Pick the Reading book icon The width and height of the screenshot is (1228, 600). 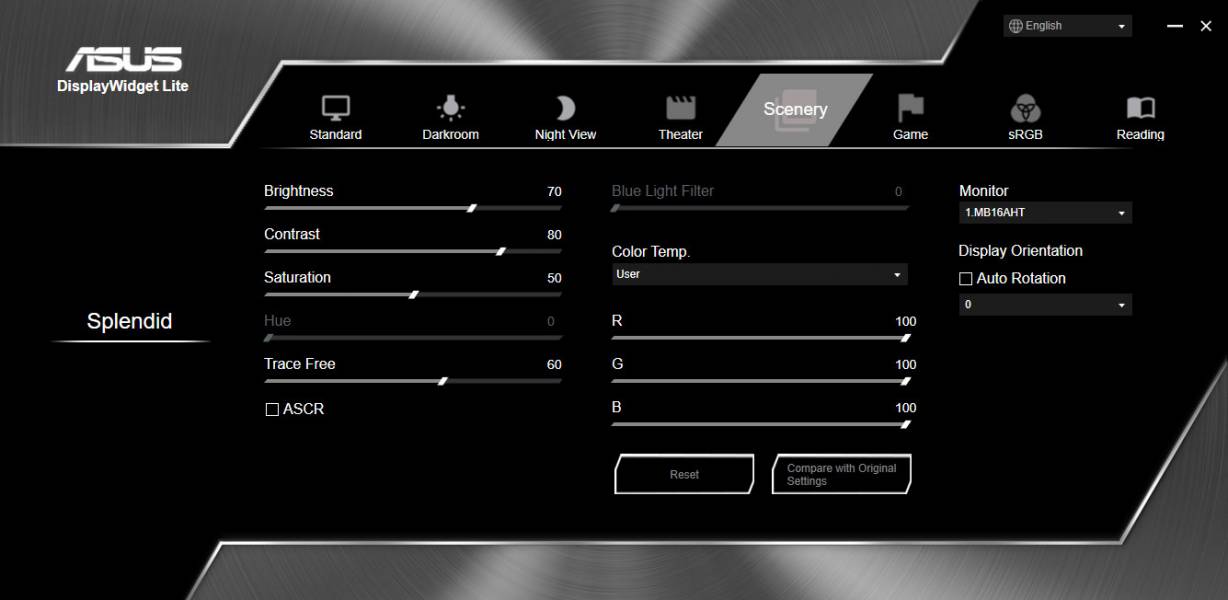1141,108
